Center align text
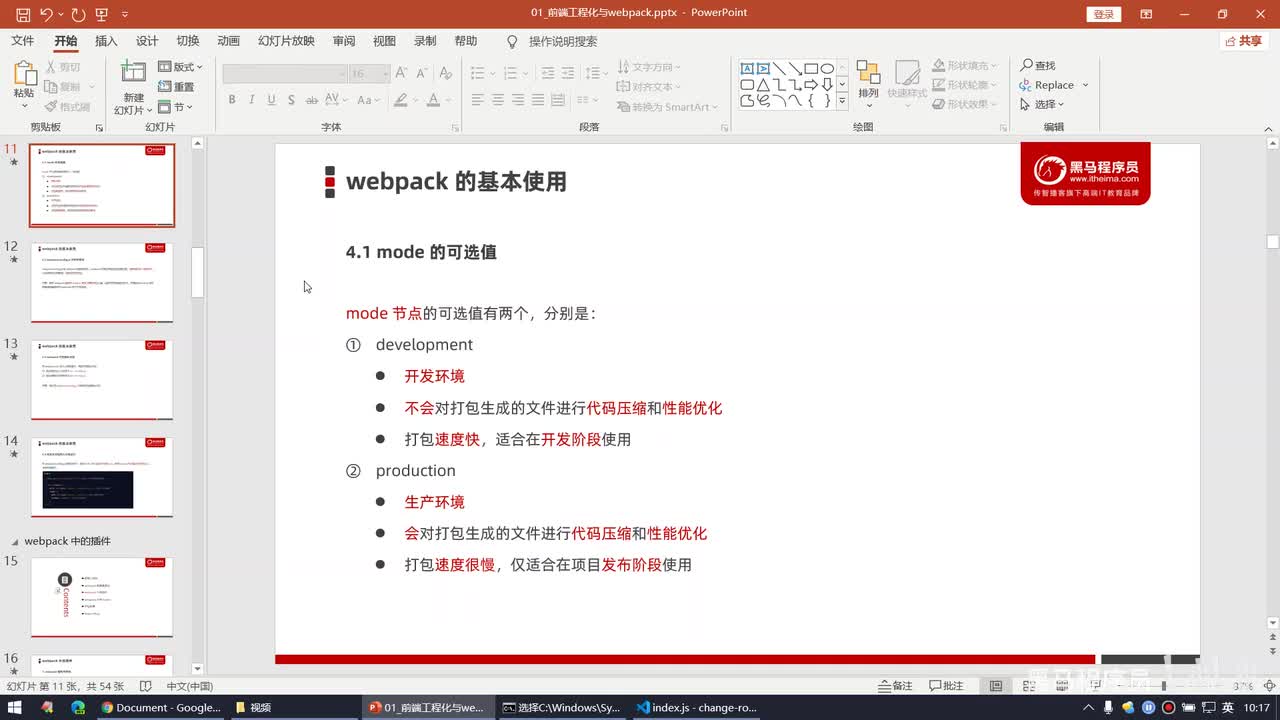 [x=498, y=100]
